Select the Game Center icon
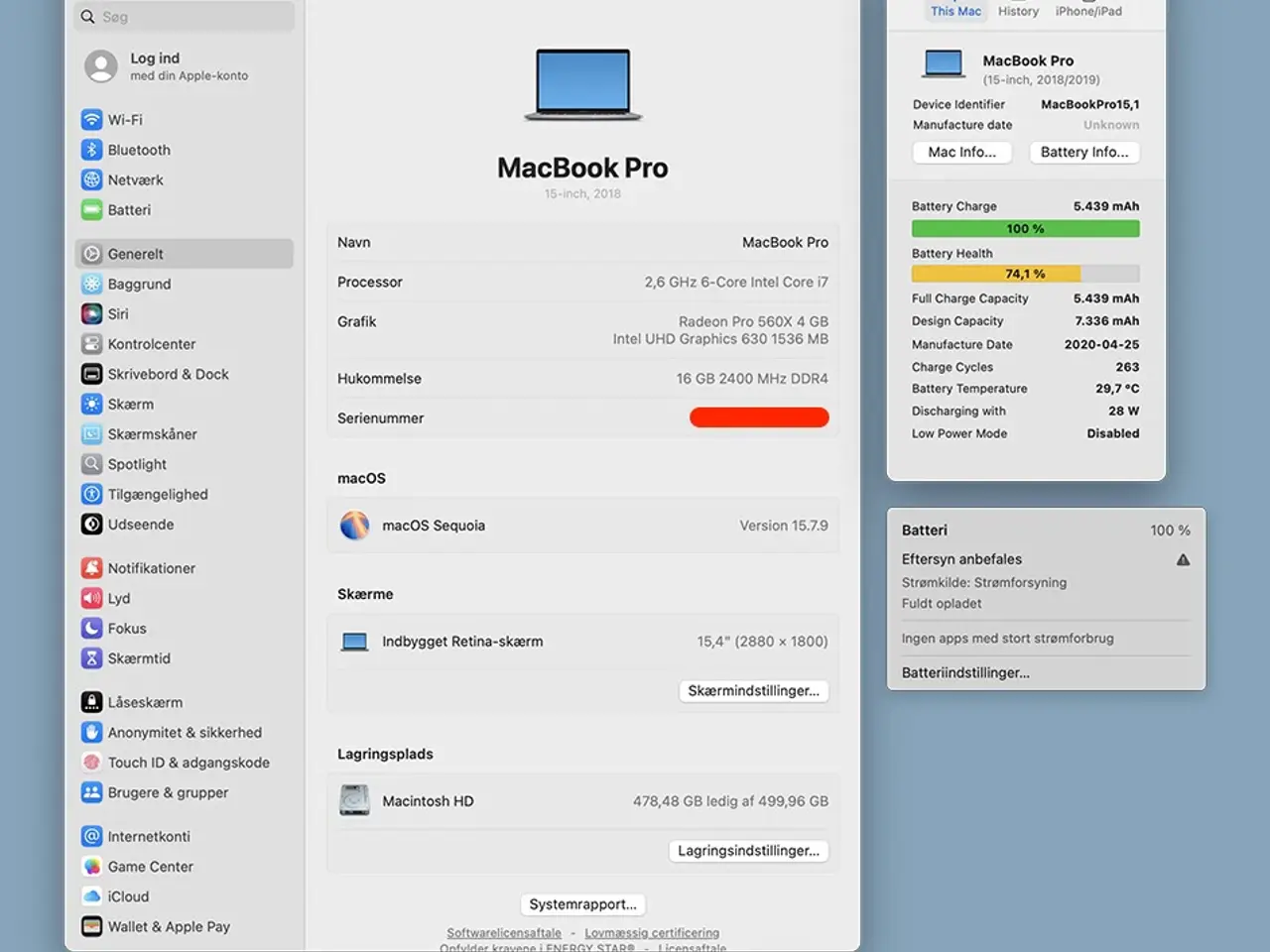The height and width of the screenshot is (952, 1270). (91, 867)
